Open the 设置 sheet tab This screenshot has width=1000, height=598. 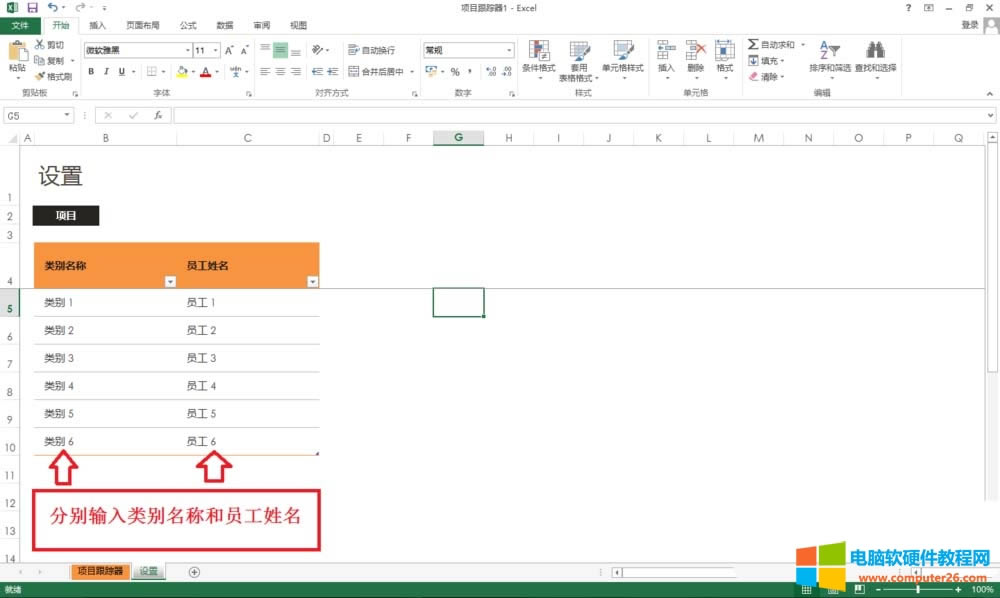tap(147, 571)
